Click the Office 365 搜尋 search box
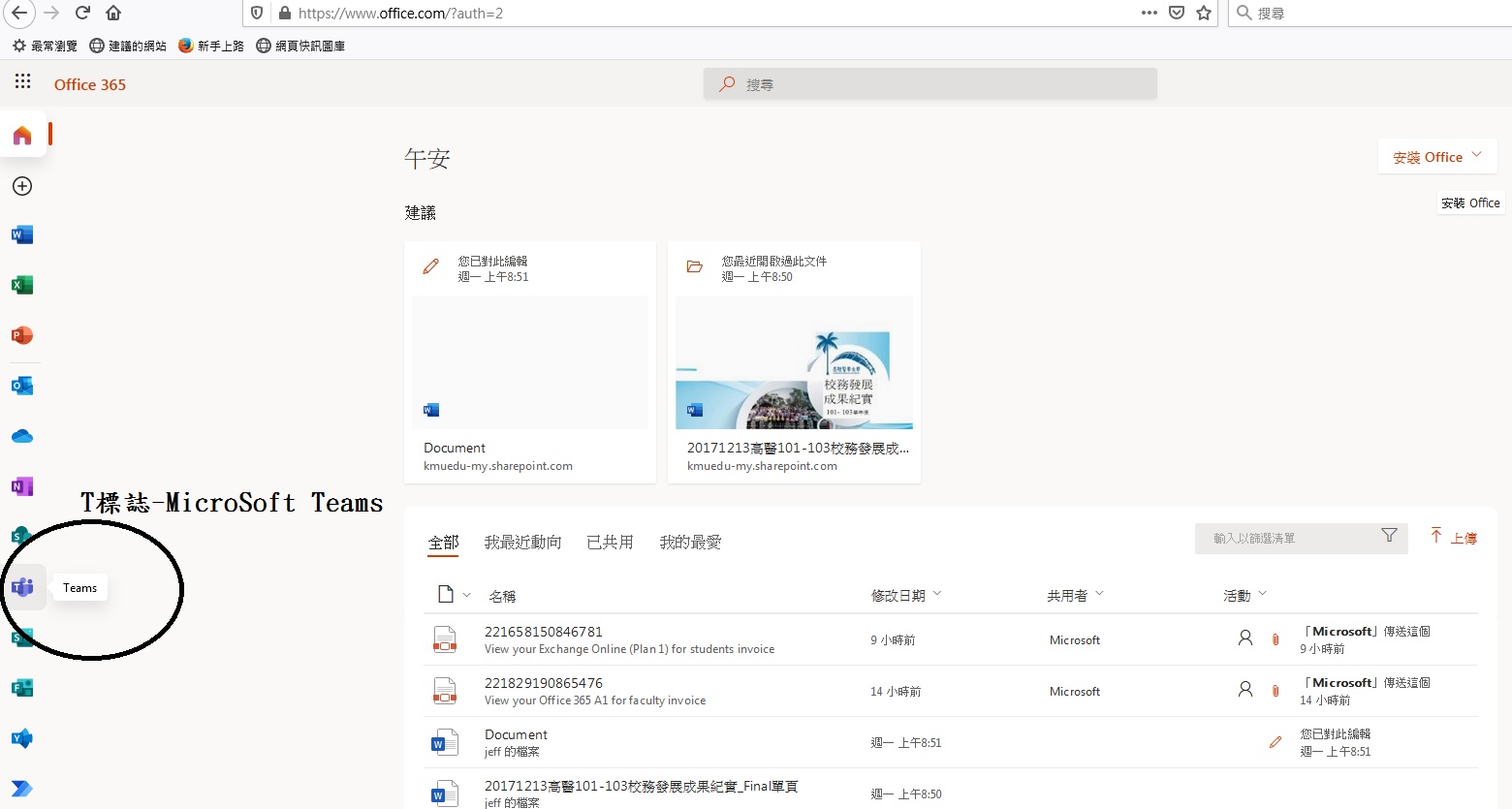 point(930,84)
